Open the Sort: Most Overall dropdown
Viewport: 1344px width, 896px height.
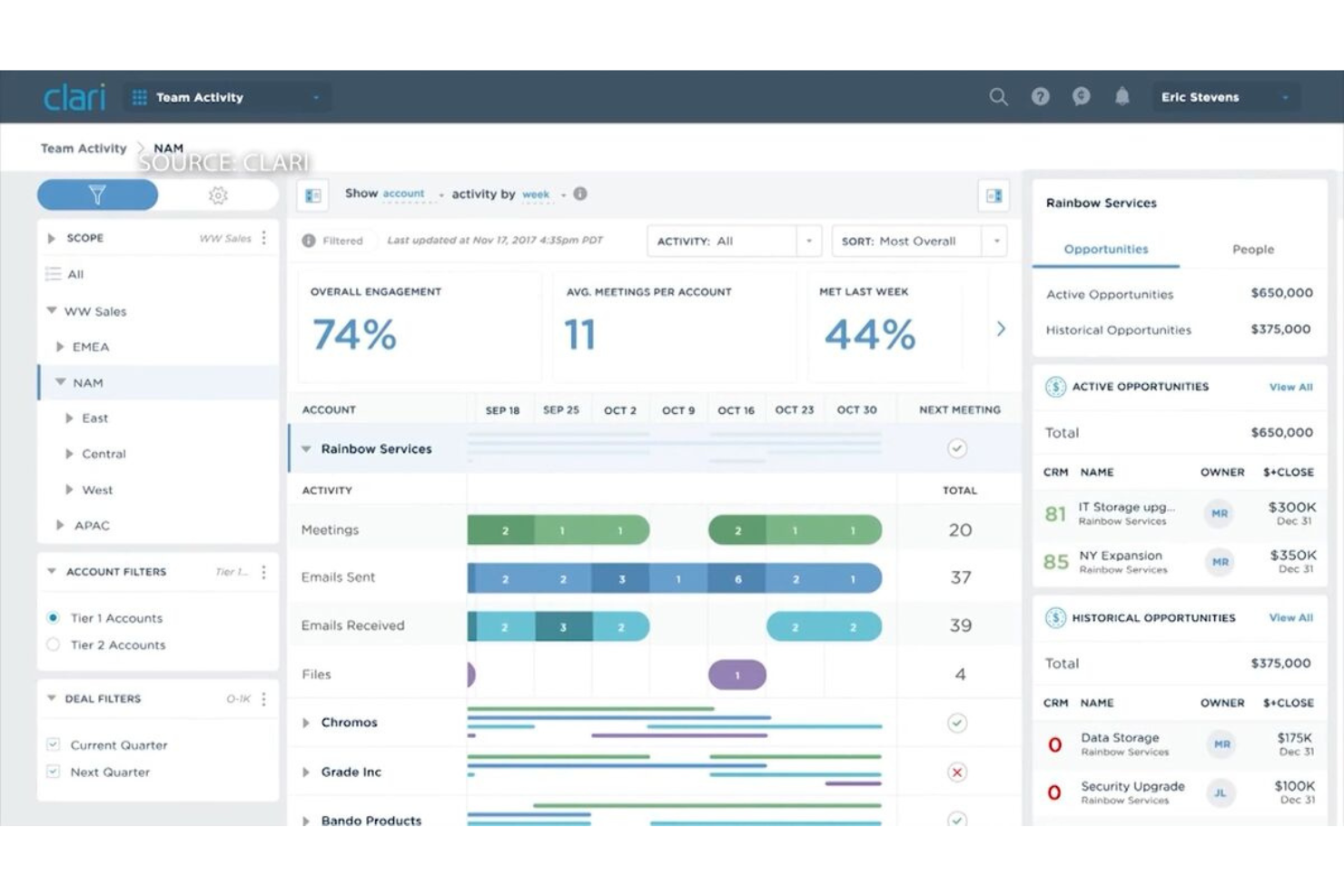[x=920, y=241]
